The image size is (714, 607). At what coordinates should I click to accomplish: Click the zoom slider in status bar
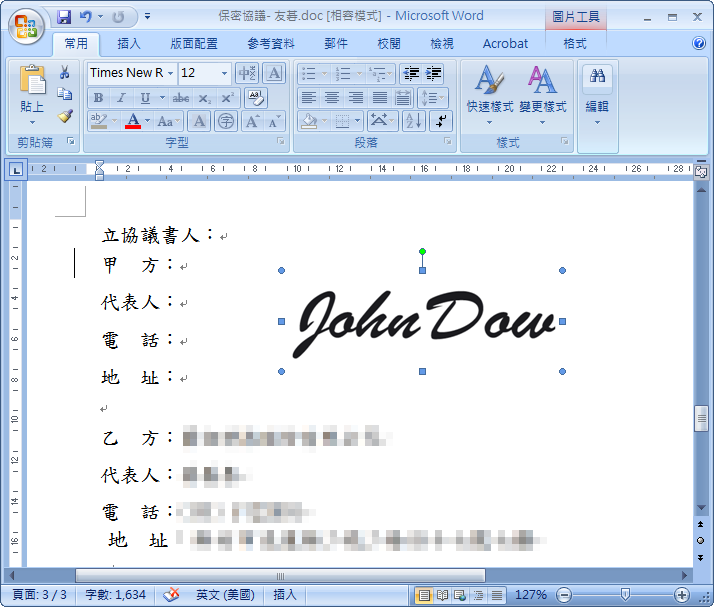[625, 595]
